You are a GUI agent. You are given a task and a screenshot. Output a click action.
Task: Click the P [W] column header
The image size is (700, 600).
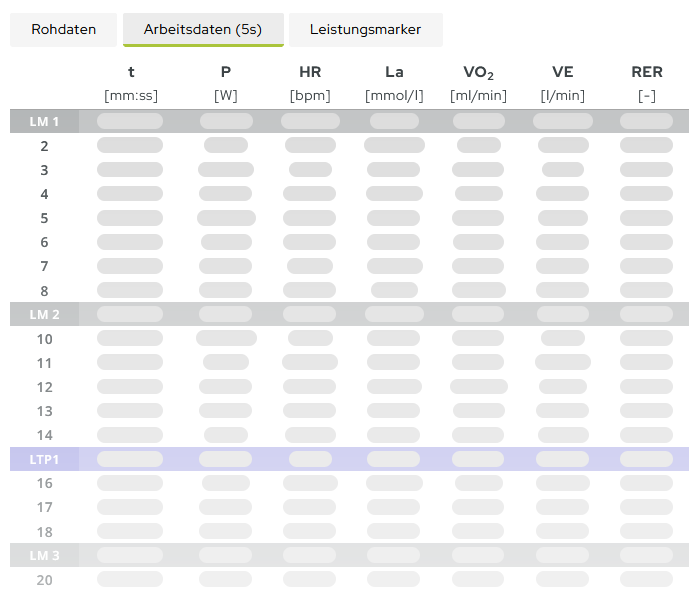click(x=225, y=83)
